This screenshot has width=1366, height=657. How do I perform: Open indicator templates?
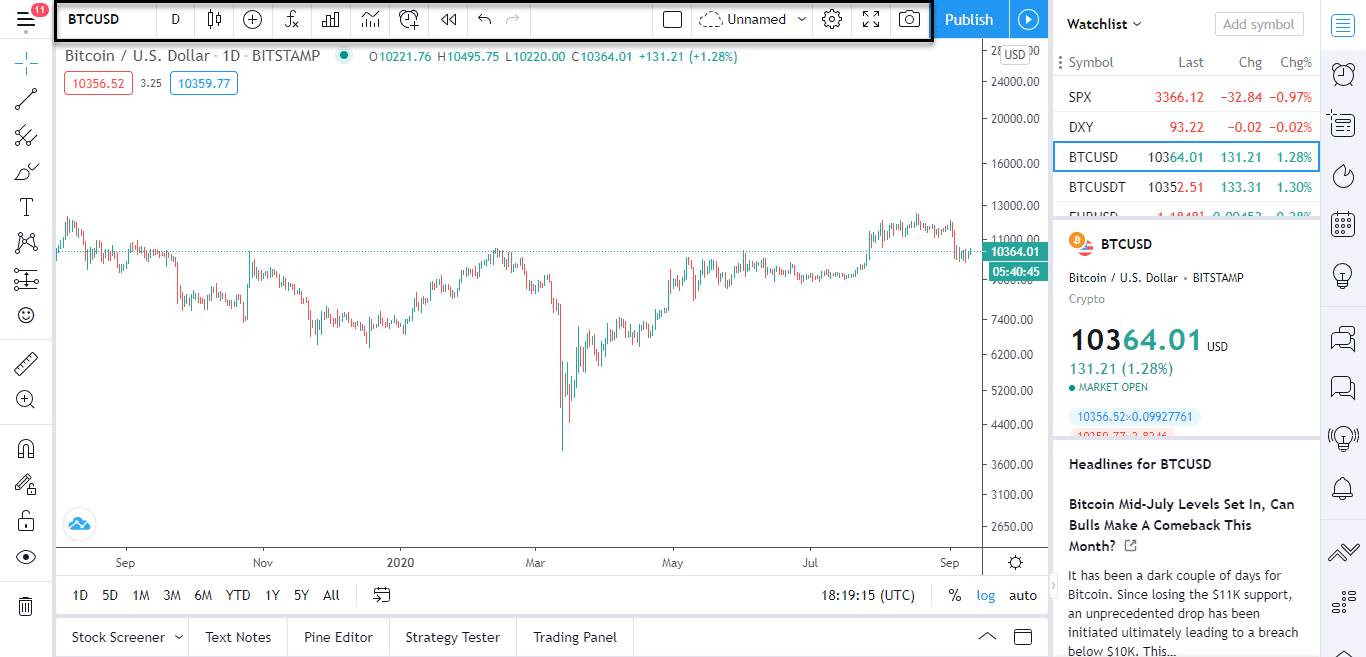[370, 19]
